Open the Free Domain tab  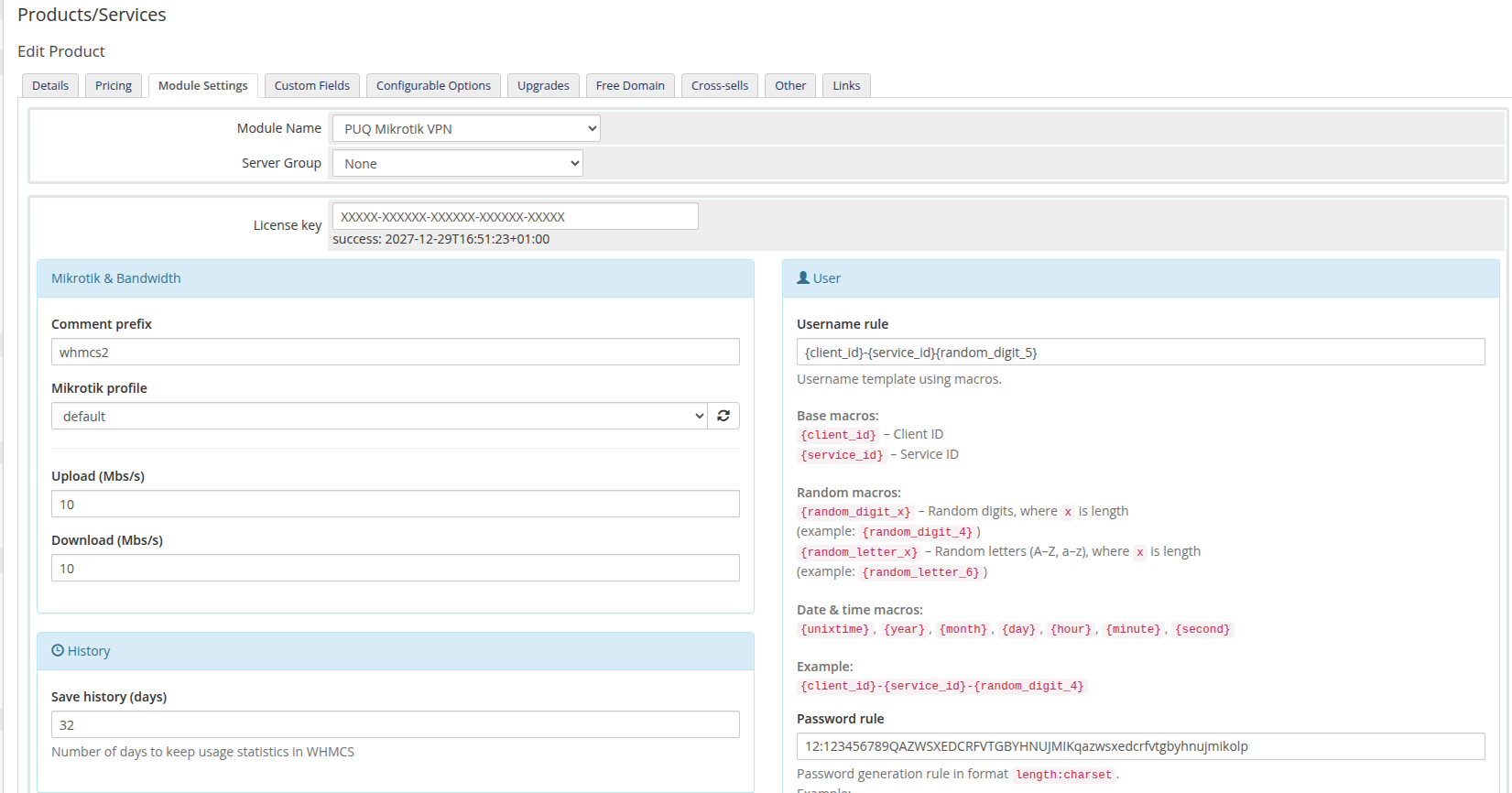tap(630, 85)
